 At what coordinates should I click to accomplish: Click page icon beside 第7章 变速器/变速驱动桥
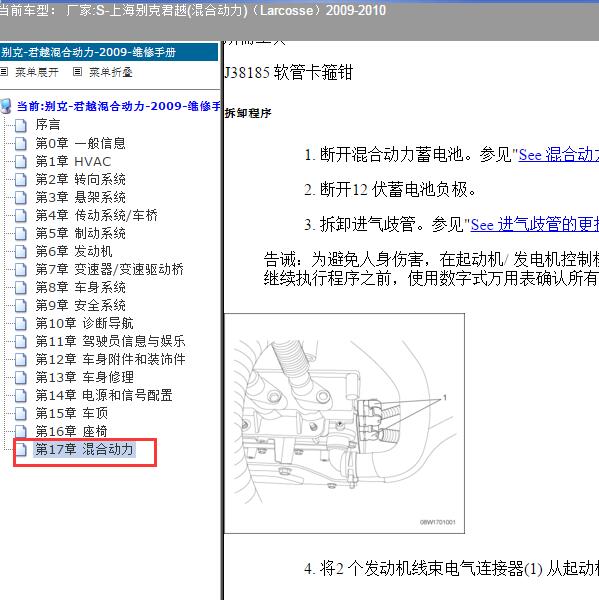pos(21,269)
